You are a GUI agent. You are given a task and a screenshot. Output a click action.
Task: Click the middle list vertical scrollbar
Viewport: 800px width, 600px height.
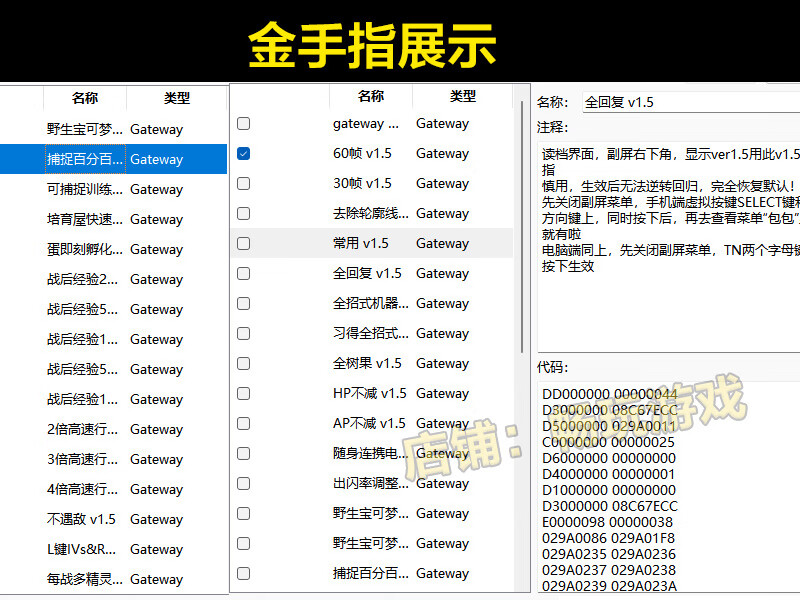[521, 300]
